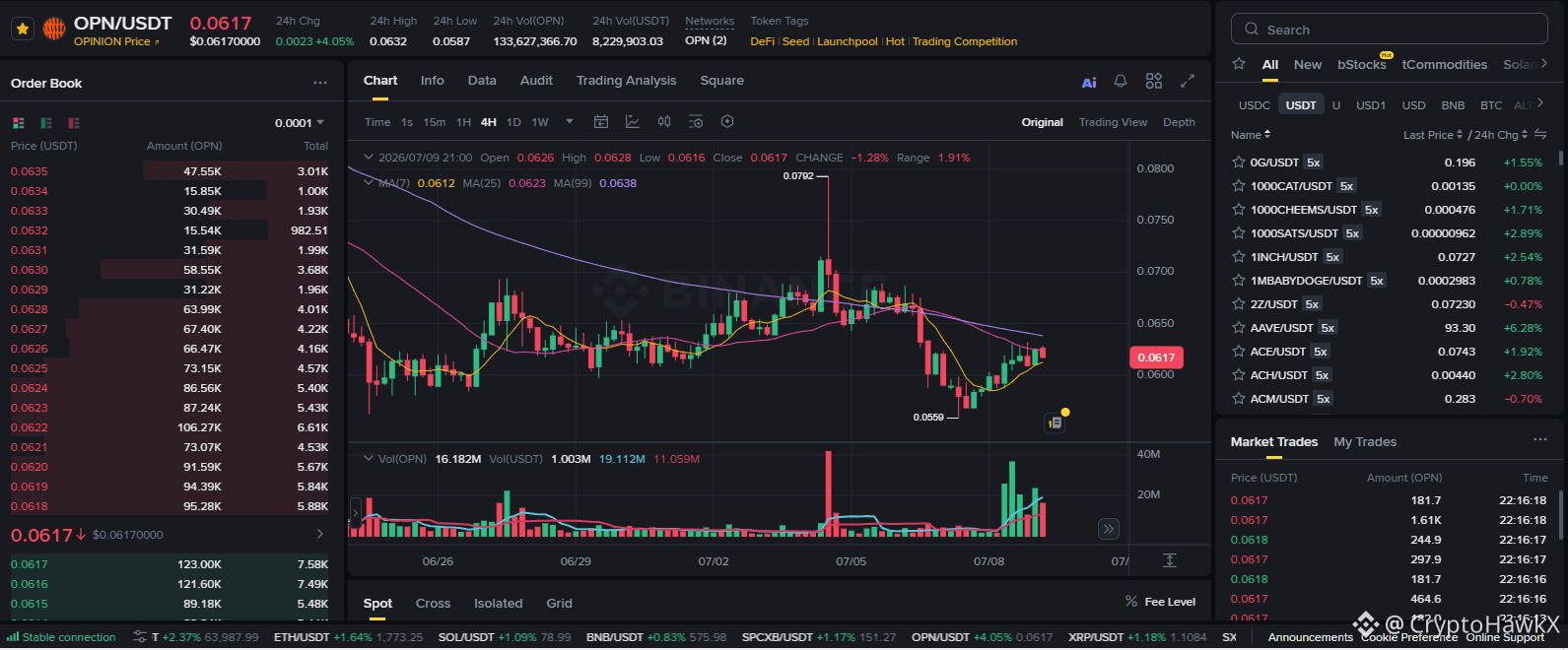Open the chart layout grid icon
Image resolution: width=1568 pixels, height=650 pixels.
pos(1154,81)
